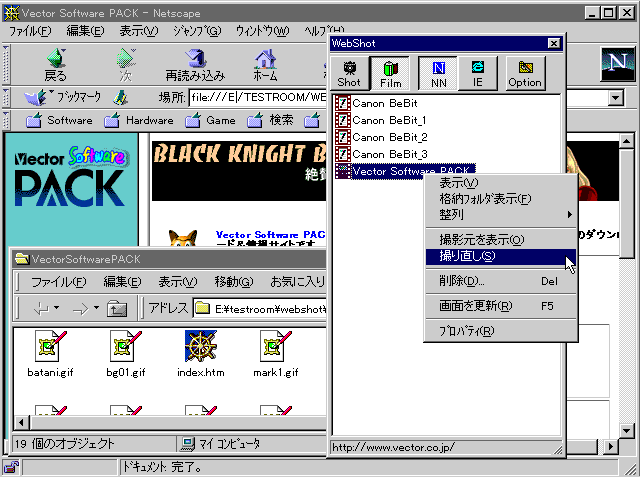The width and height of the screenshot is (640, 478).
Task: Choose 画面を更新(R) in context menu
Action: [500, 306]
